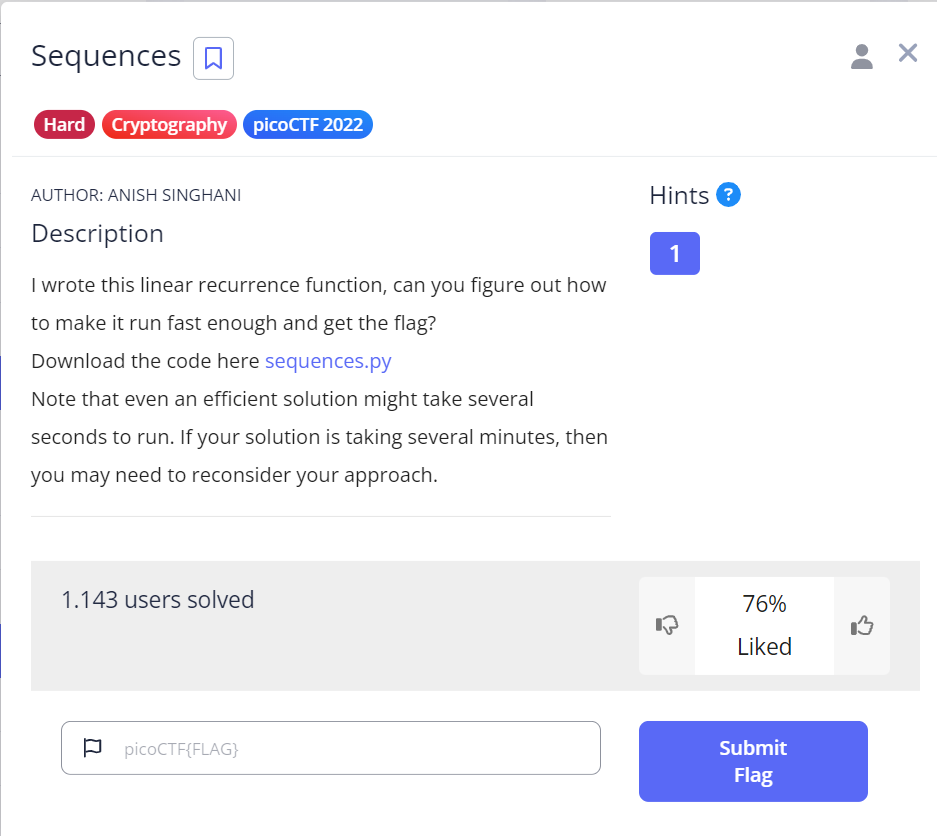Viewport: 937px width, 836px height.
Task: Toggle the bookmark for this challenge
Action: coord(212,58)
